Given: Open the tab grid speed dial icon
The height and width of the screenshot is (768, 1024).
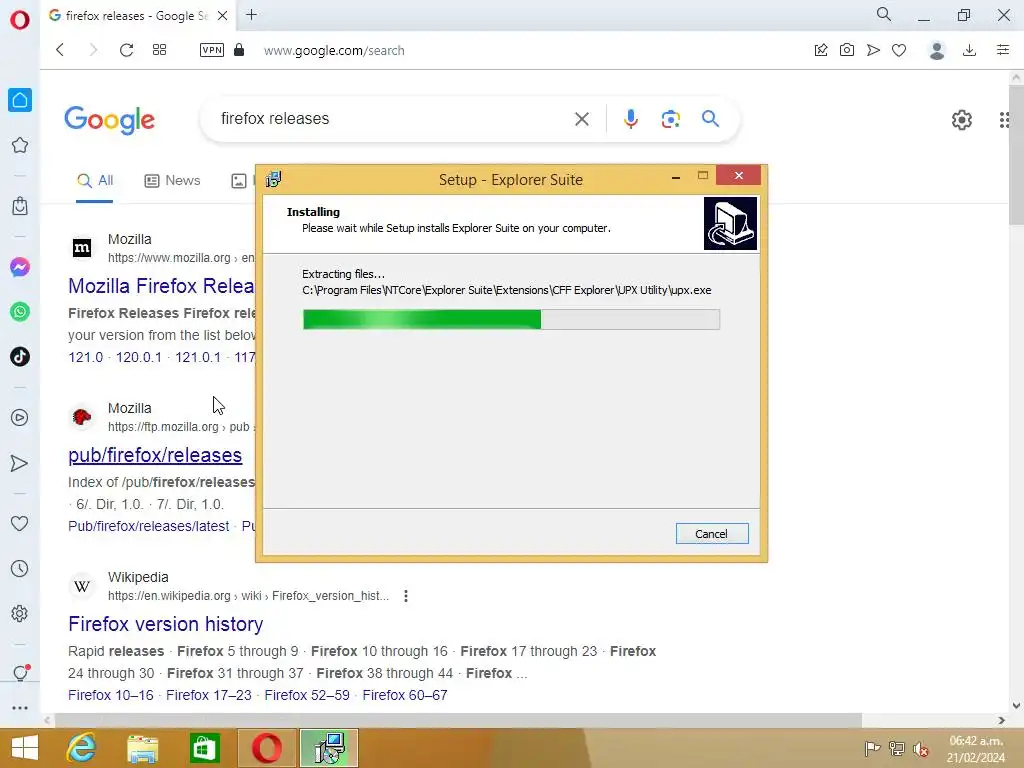Looking at the screenshot, I should pyautogui.click(x=159, y=50).
